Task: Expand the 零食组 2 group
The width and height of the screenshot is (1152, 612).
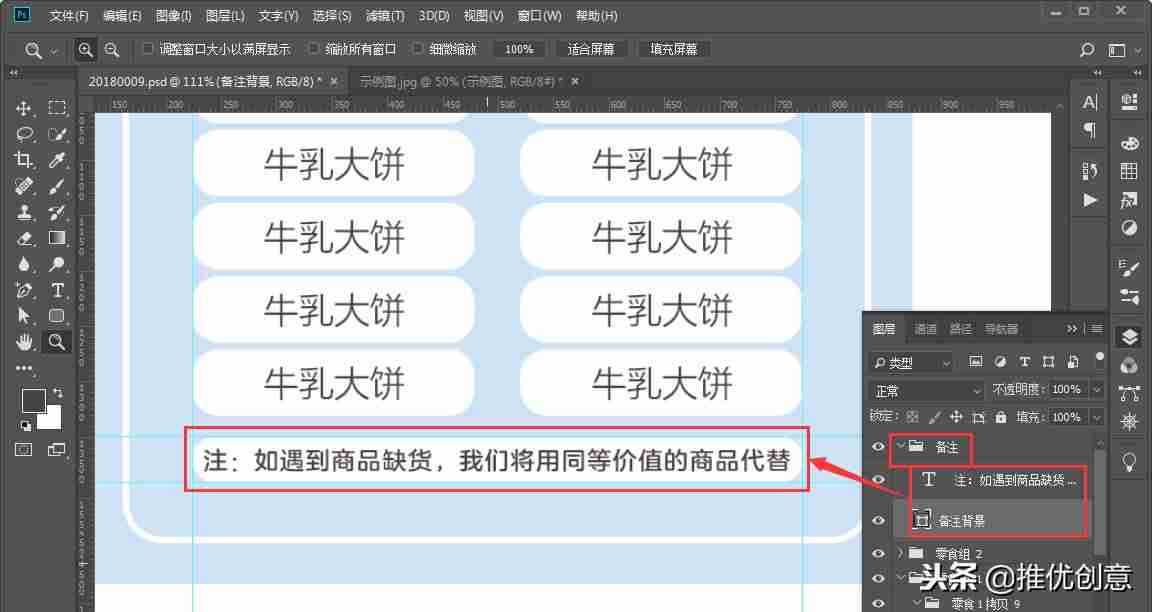Action: (x=900, y=553)
